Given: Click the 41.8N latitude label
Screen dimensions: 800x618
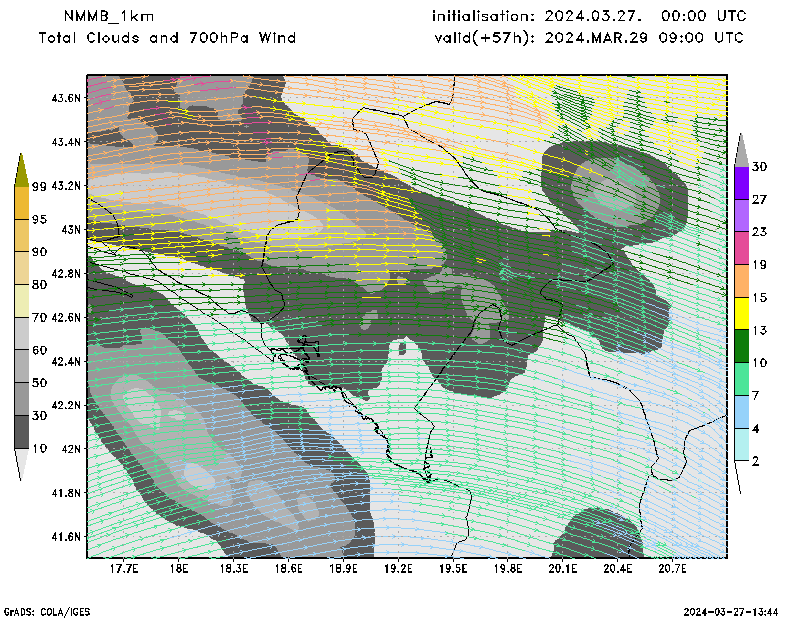Looking at the screenshot, I should click(66, 492).
